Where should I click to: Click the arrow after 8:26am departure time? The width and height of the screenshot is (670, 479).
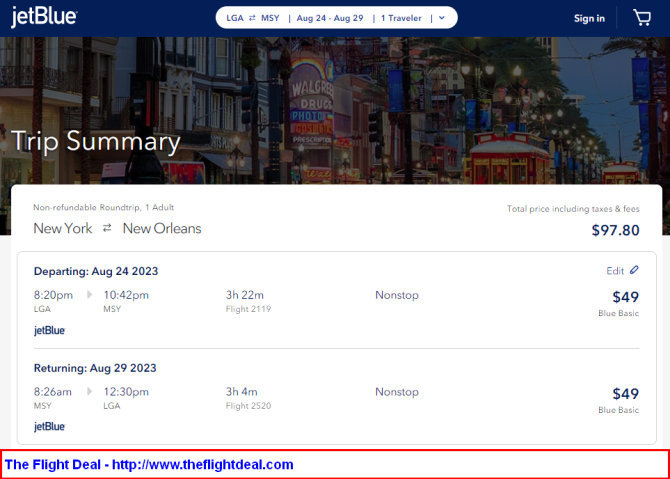pos(89,391)
